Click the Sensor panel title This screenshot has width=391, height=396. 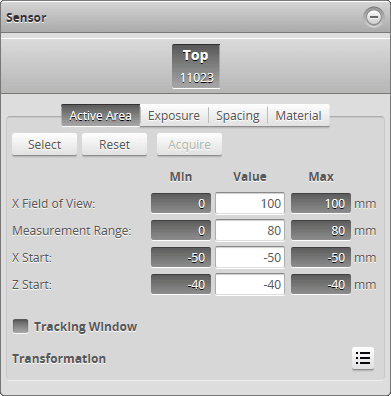click(x=26, y=18)
